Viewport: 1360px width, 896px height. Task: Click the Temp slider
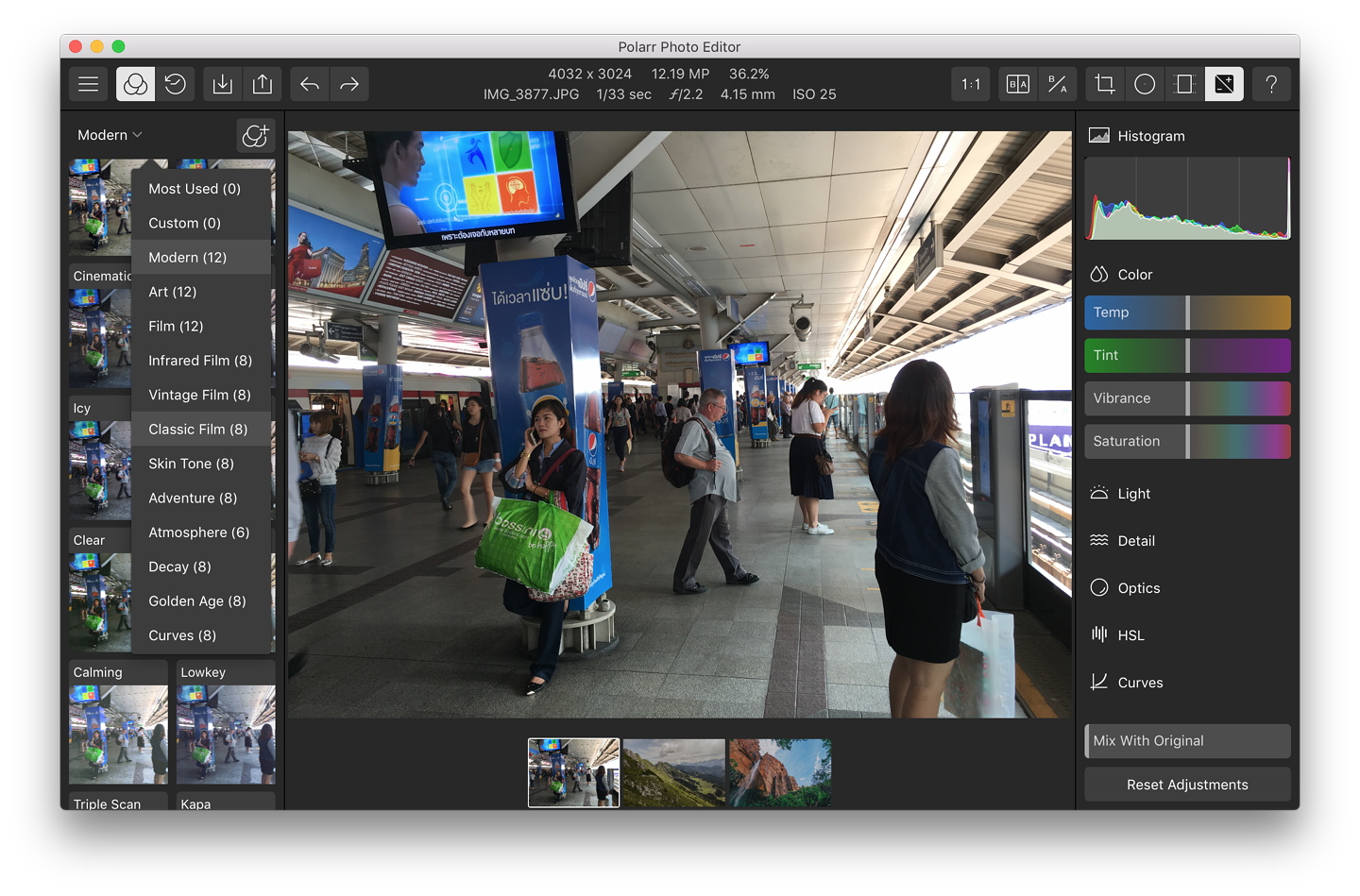pos(1187,313)
